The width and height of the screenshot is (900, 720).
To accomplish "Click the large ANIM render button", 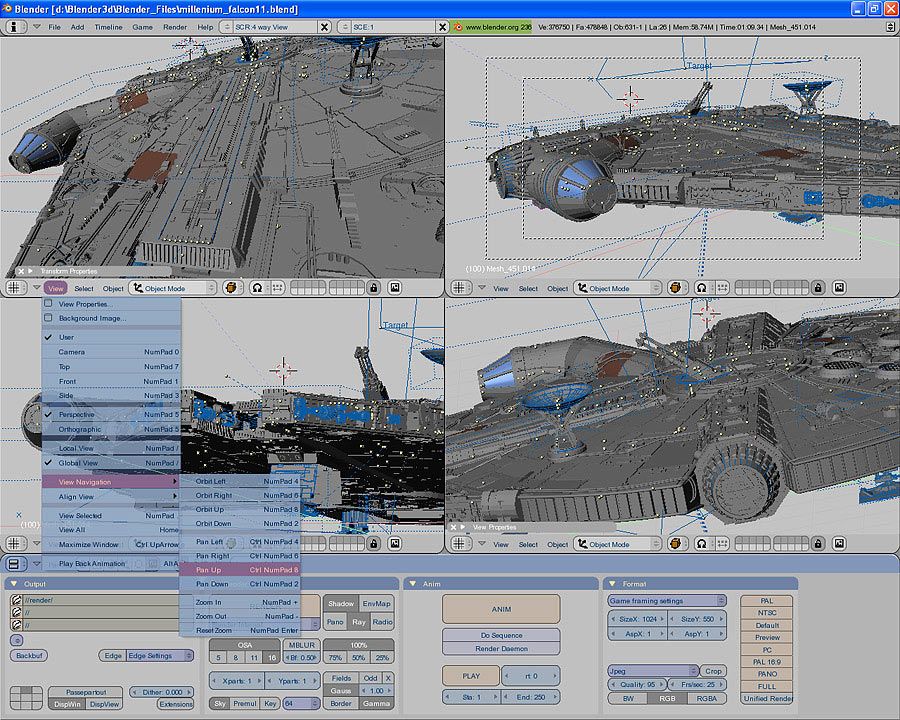I will point(501,609).
